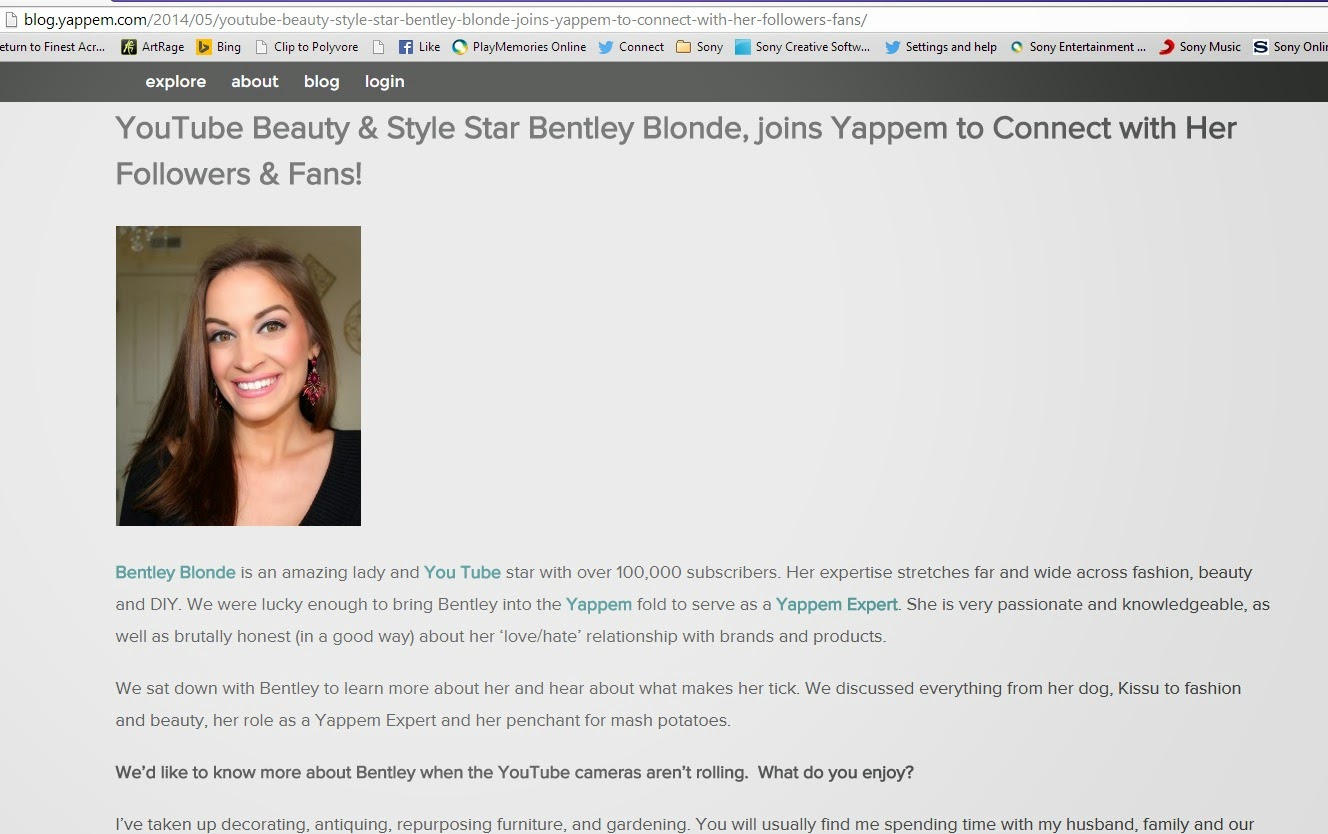The image size is (1328, 834).
Task: Click the page icon in address bar
Action: click(11, 19)
